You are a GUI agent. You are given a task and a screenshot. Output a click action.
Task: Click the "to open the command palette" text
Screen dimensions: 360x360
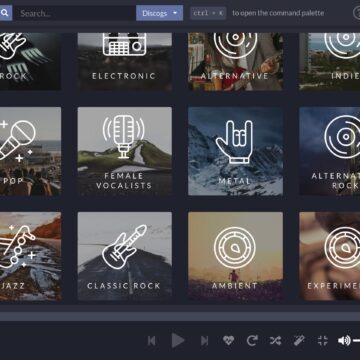[x=278, y=13]
